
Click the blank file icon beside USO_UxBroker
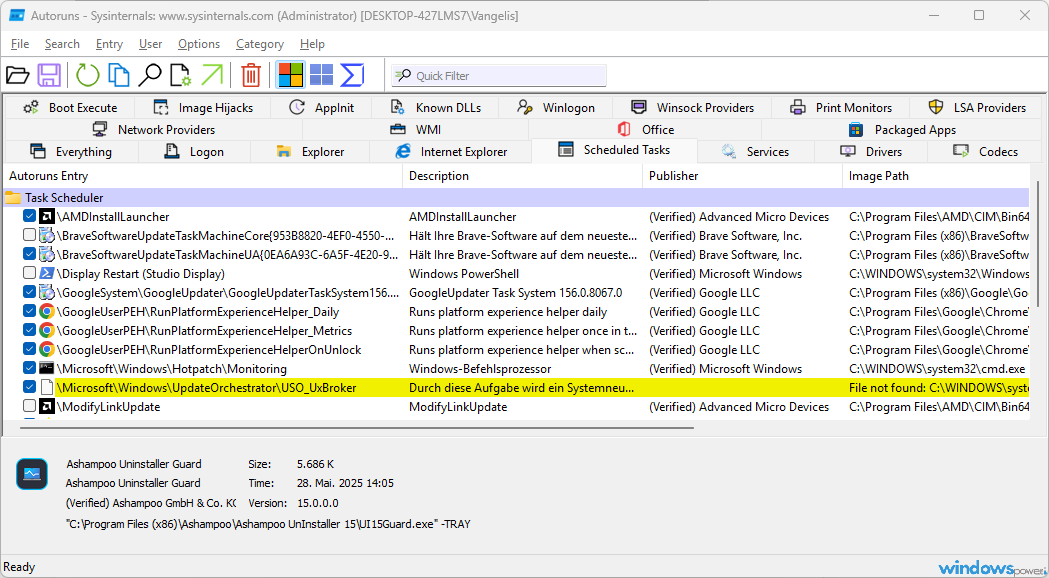point(47,387)
